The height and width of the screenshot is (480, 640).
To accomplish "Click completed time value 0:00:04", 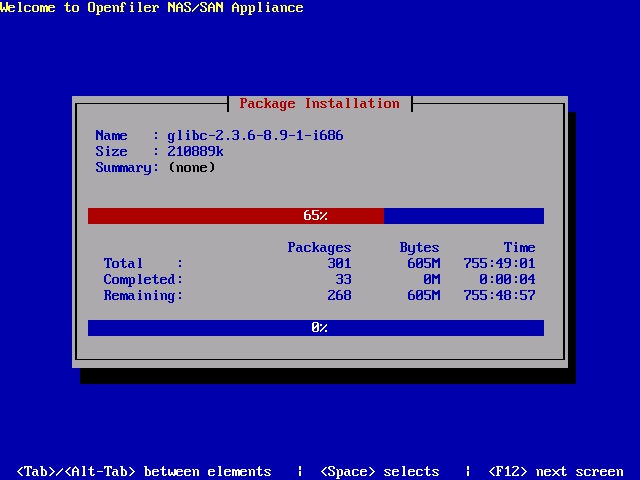I will point(507,280).
